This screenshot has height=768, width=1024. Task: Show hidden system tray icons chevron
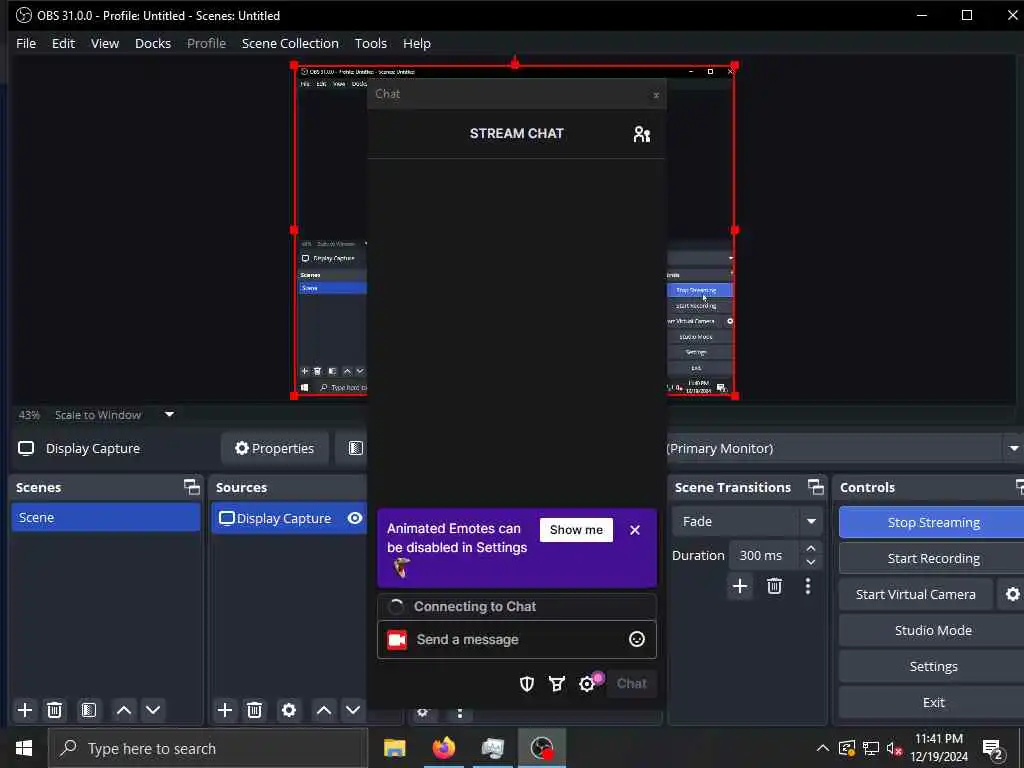823,748
